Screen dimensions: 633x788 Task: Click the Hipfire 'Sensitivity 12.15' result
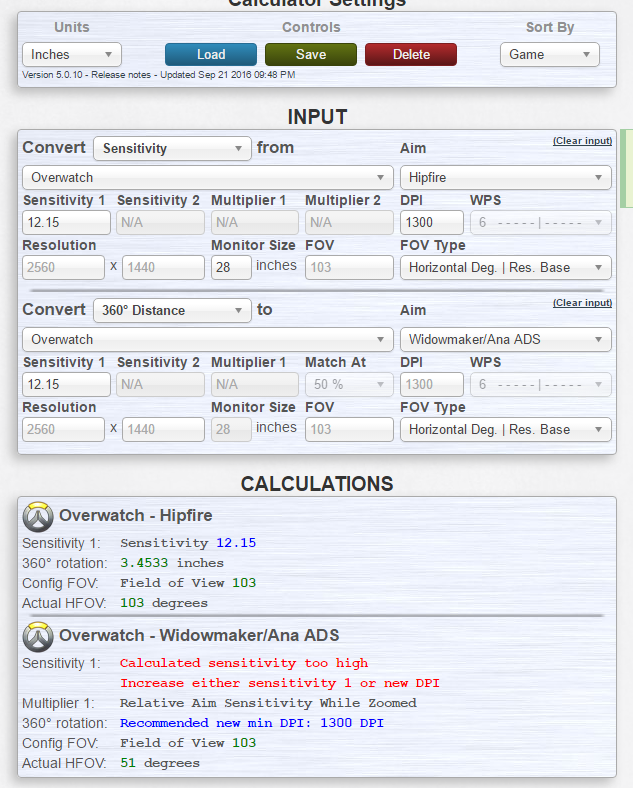coord(188,543)
